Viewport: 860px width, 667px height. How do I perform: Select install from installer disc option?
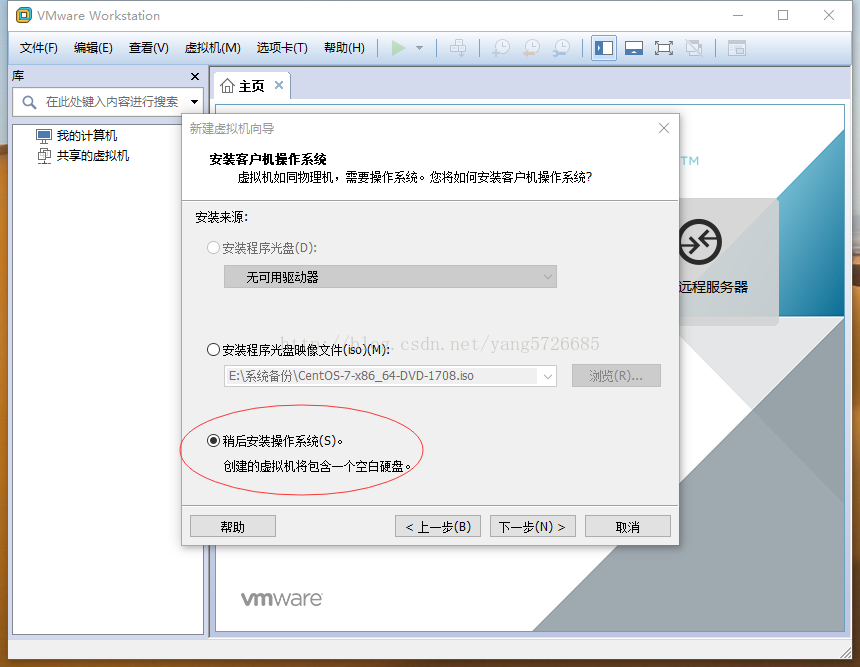[212, 247]
